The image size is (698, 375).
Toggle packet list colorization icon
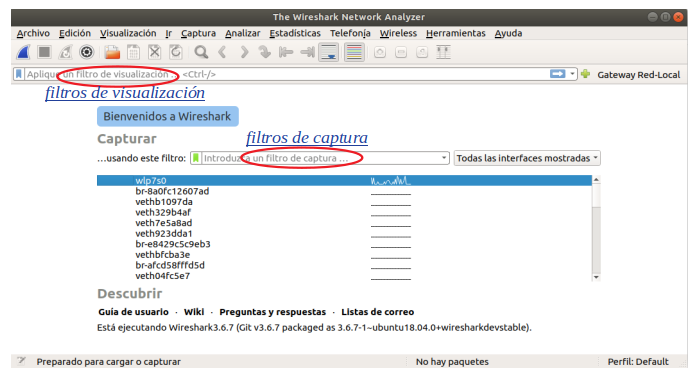pos(354,52)
